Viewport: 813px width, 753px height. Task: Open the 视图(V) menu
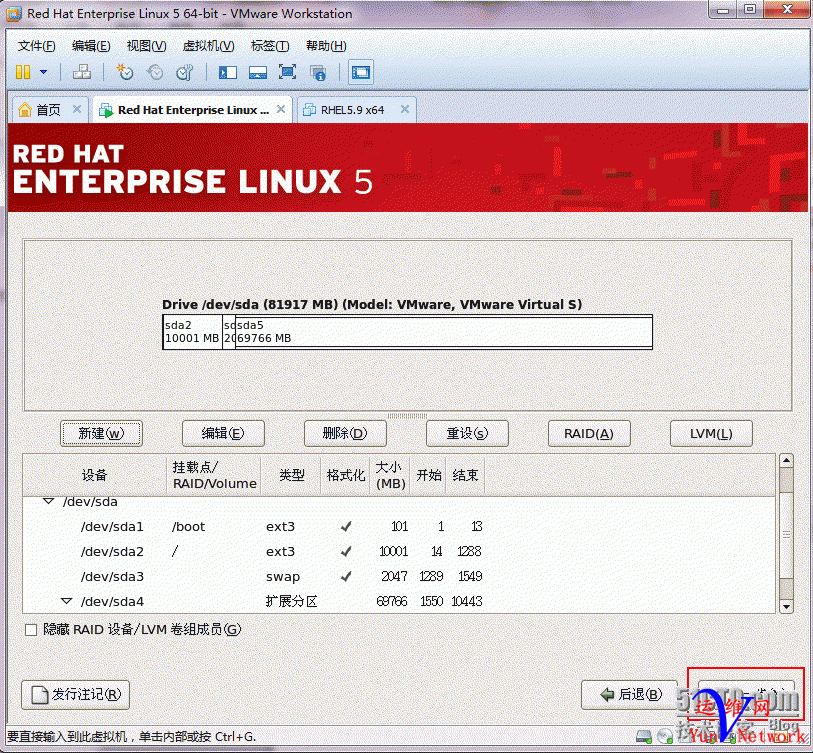(146, 46)
